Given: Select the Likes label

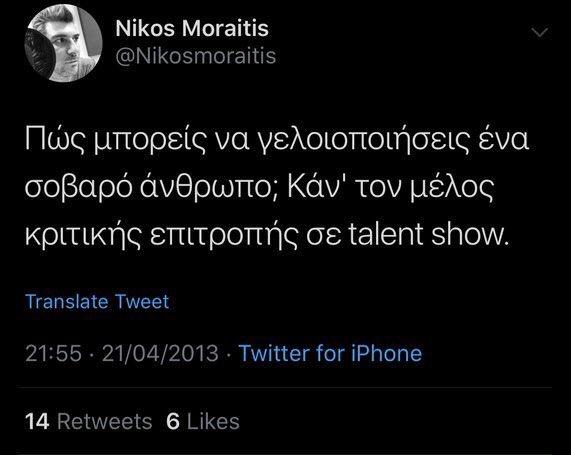Looking at the screenshot, I should click(213, 421).
